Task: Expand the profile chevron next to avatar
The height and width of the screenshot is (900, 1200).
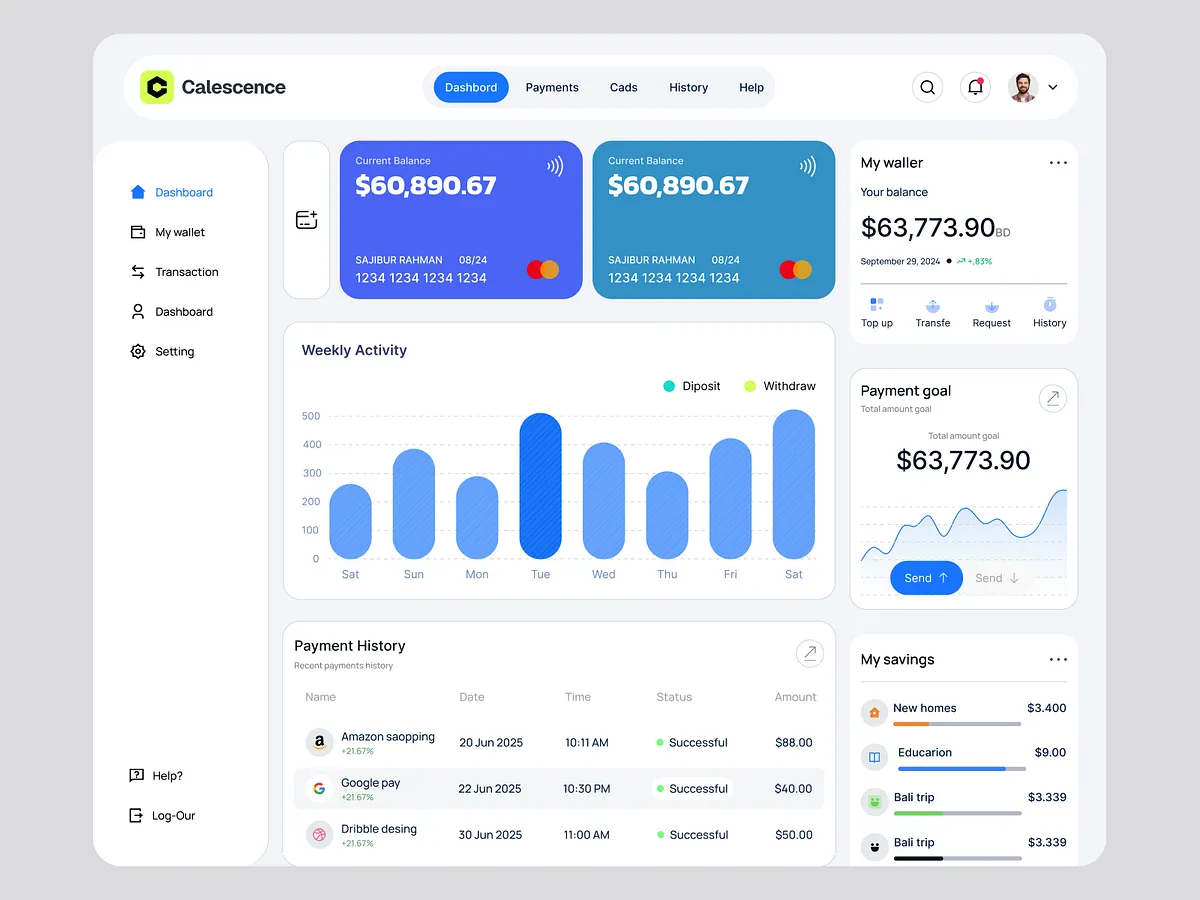Action: 1052,87
